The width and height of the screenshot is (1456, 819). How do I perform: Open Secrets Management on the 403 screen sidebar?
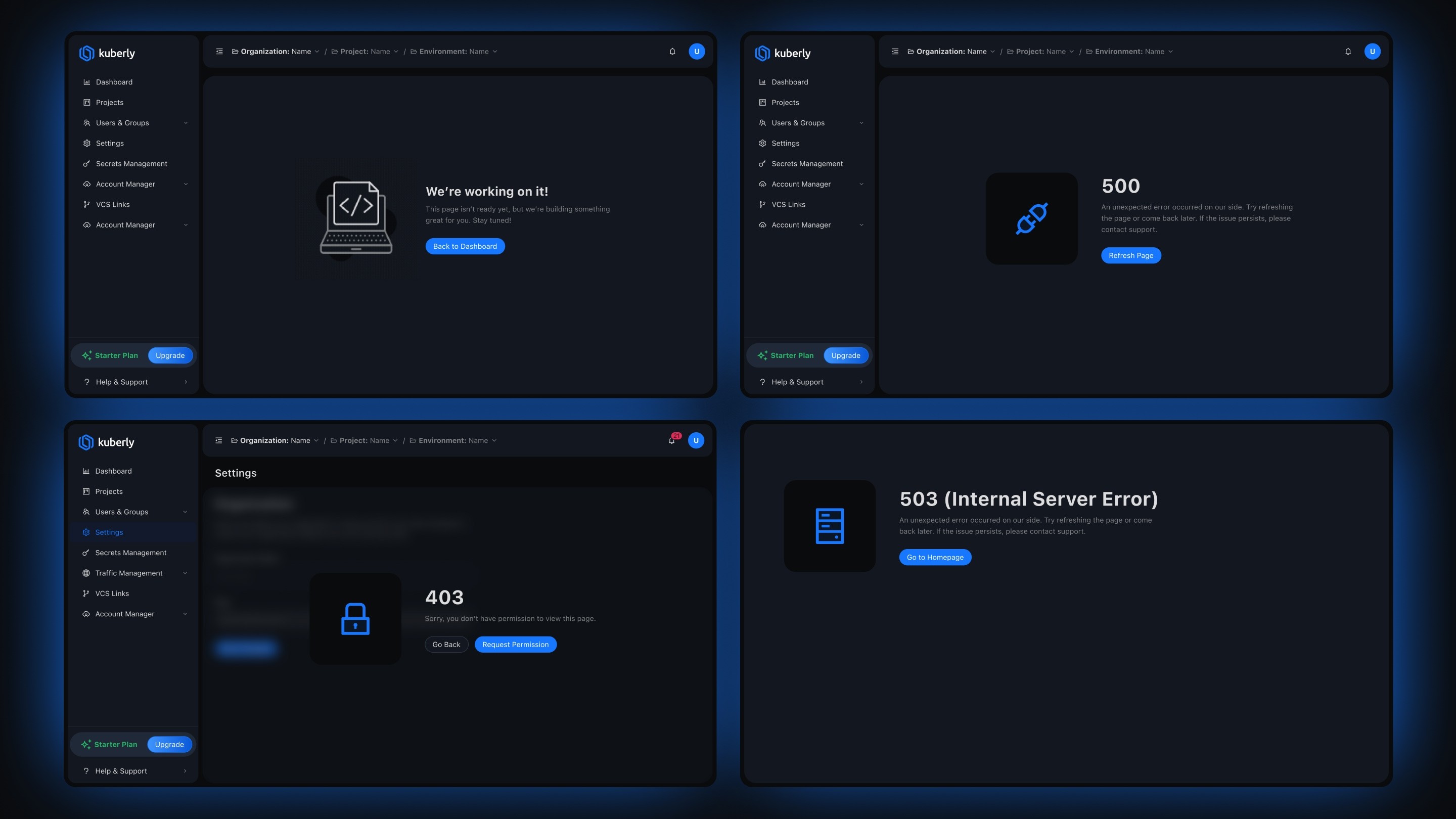[130, 553]
